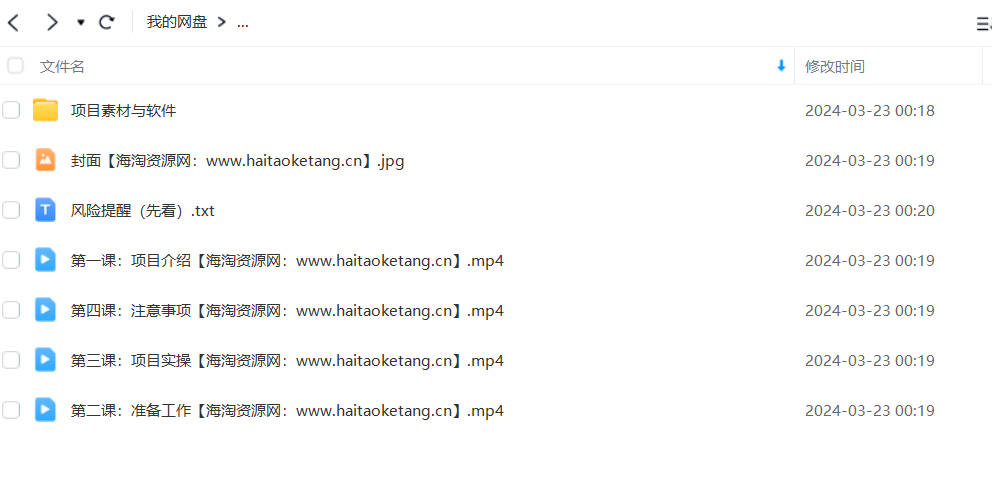Open file name 第三课：项目实操 mp4
Viewport: 992px width, 500px height.
pyautogui.click(x=287, y=361)
